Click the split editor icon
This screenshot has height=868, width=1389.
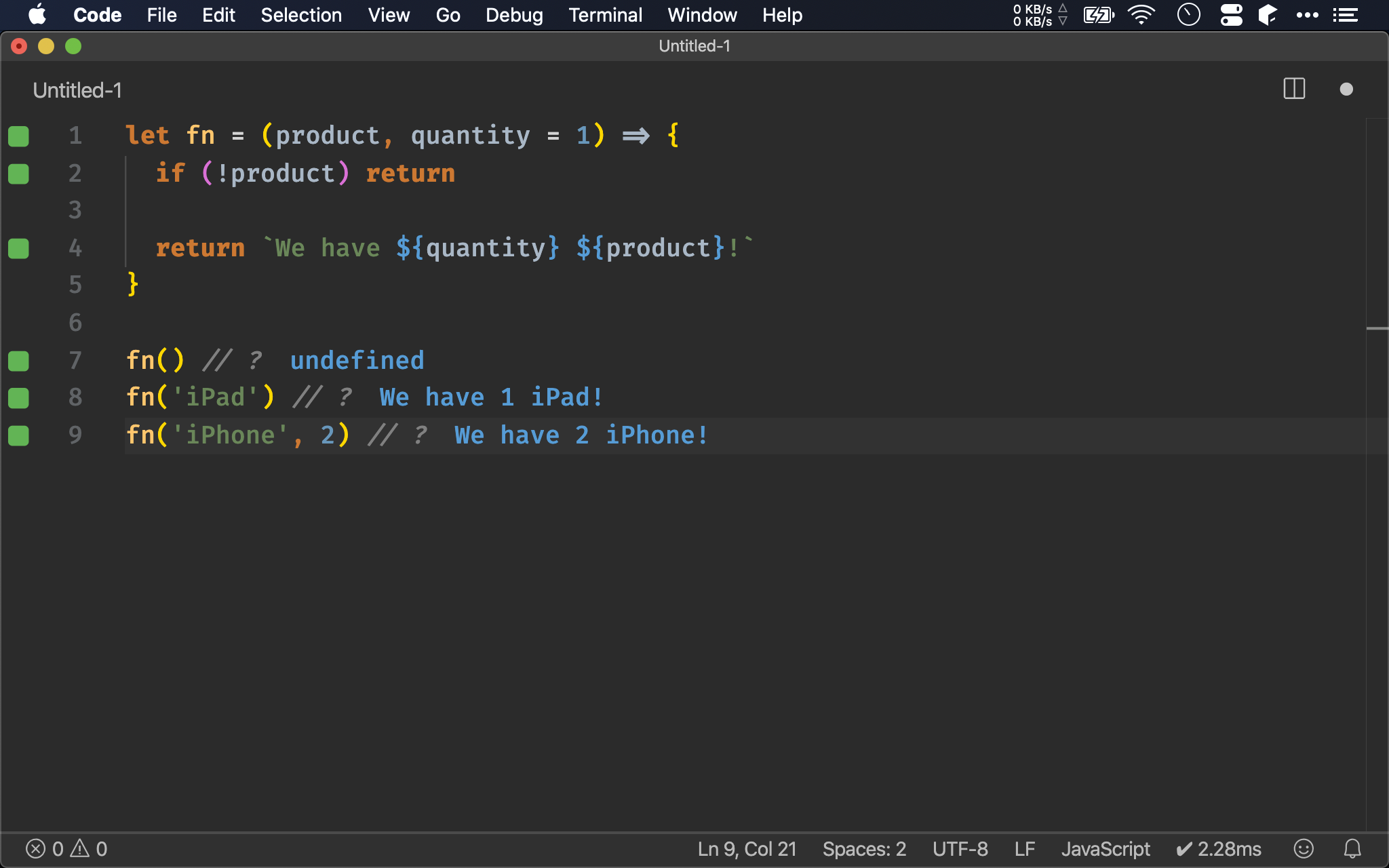click(x=1294, y=89)
